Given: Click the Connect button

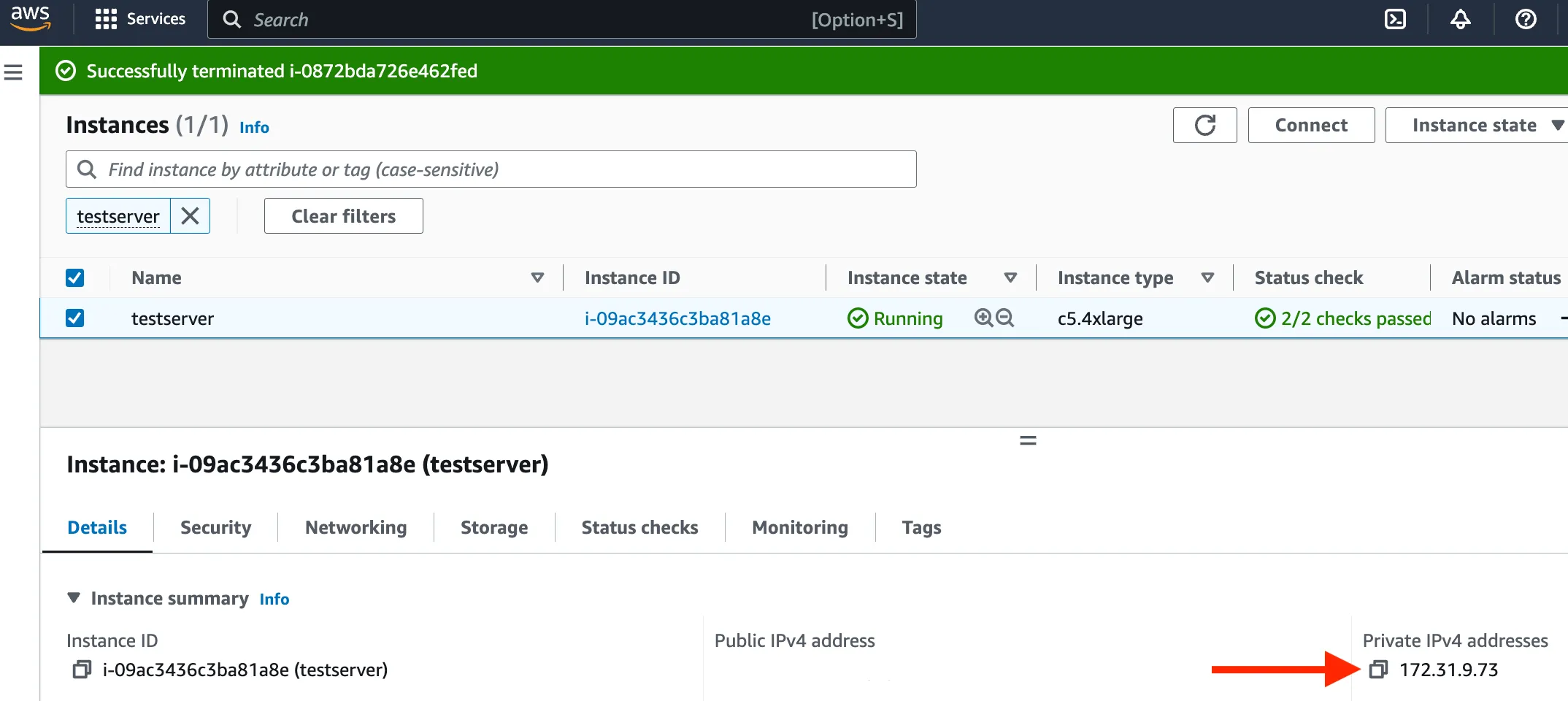Looking at the screenshot, I should click(x=1311, y=125).
